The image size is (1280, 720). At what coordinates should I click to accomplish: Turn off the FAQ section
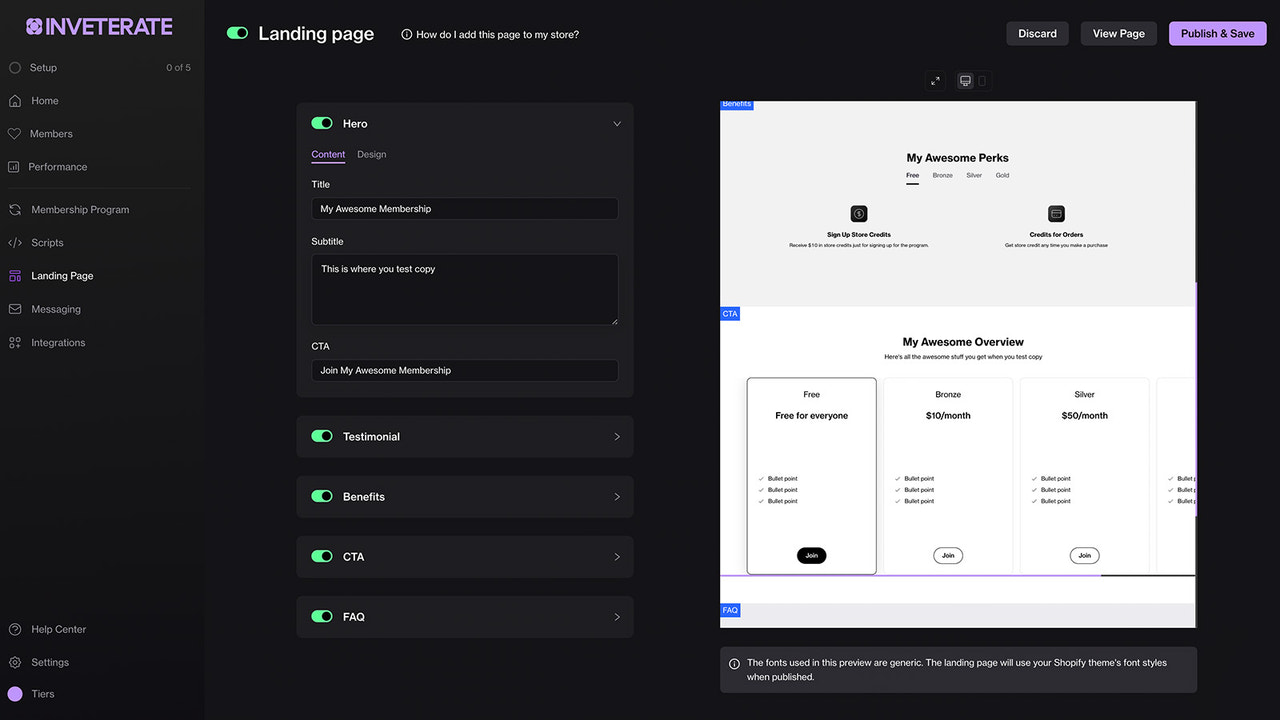click(x=321, y=616)
